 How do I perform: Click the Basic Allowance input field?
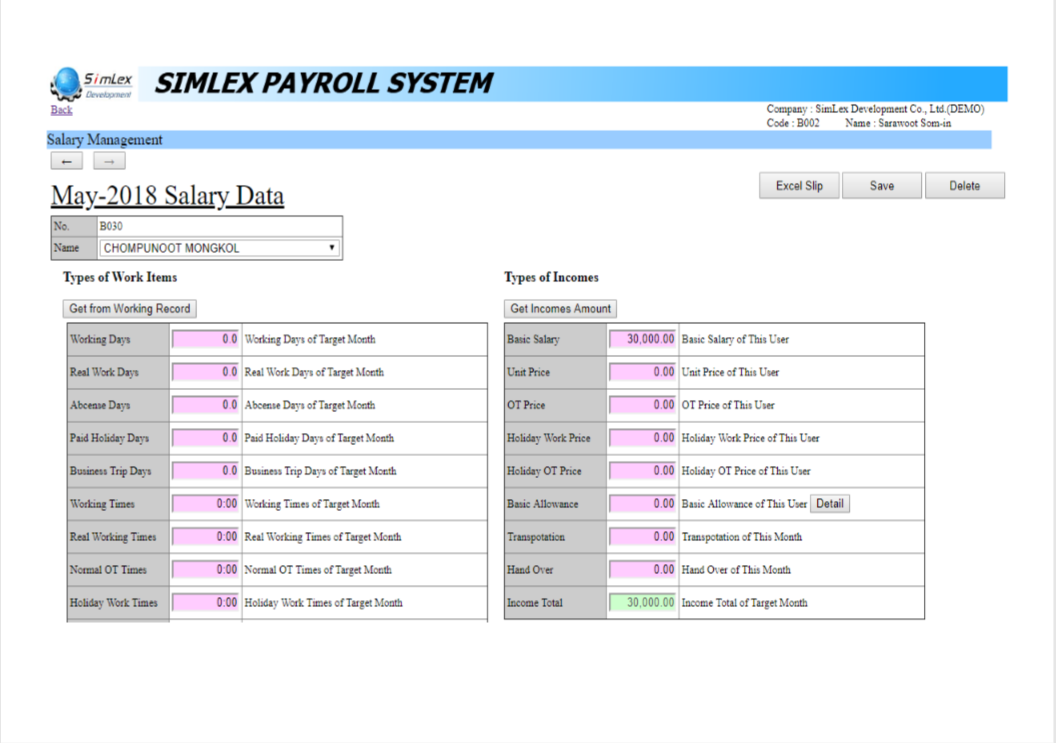click(x=642, y=504)
